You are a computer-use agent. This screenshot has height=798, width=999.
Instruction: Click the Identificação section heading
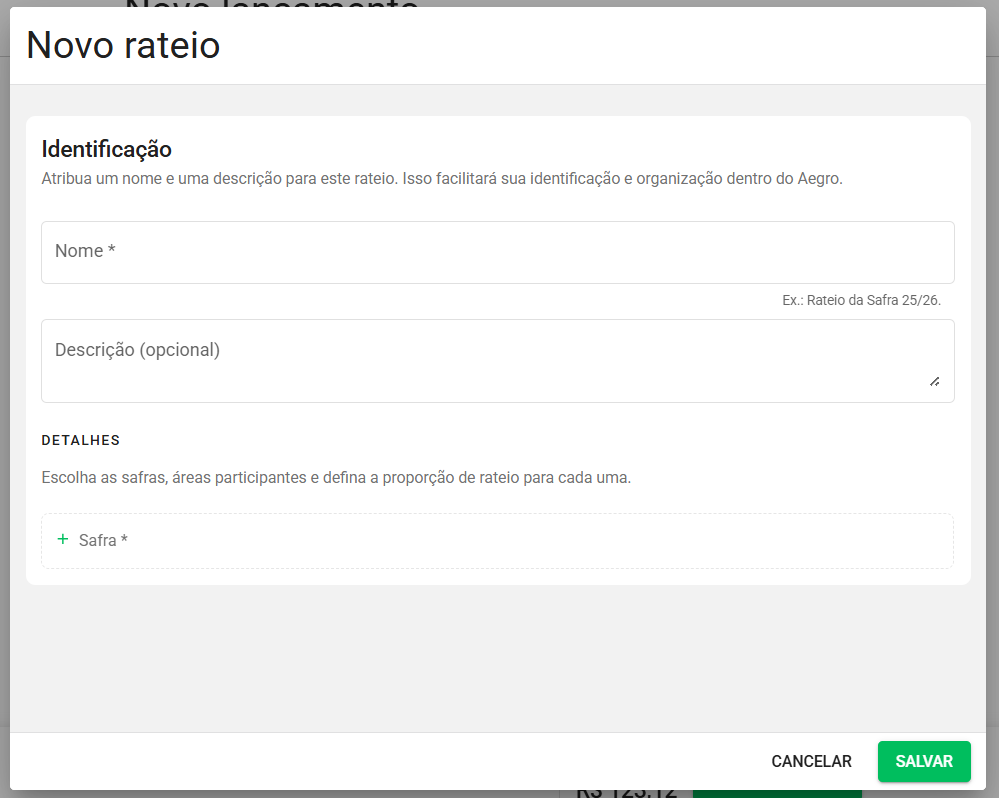[x=106, y=149]
